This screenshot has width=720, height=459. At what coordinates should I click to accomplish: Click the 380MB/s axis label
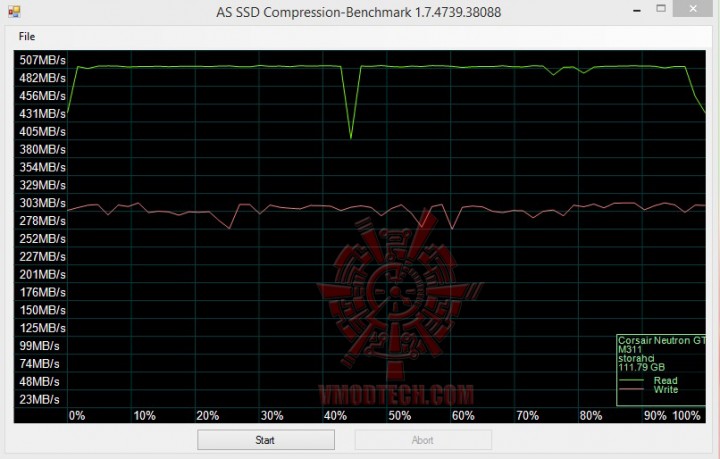click(x=42, y=150)
